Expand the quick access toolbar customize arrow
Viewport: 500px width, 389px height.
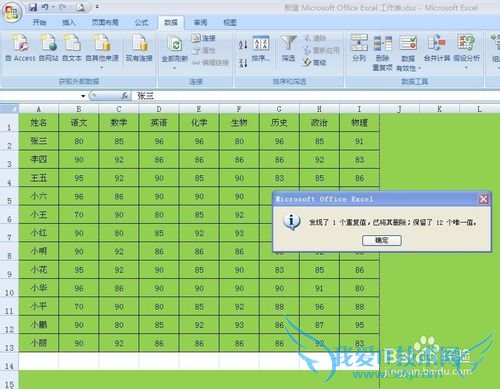pyautogui.click(x=97, y=7)
